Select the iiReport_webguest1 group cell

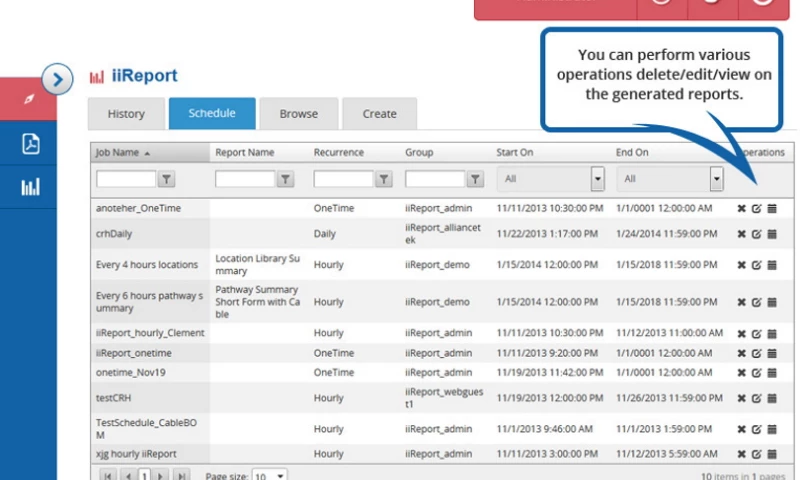[x=444, y=398]
